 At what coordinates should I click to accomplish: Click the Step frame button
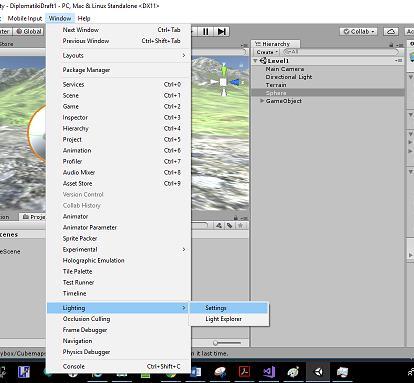[221, 31]
